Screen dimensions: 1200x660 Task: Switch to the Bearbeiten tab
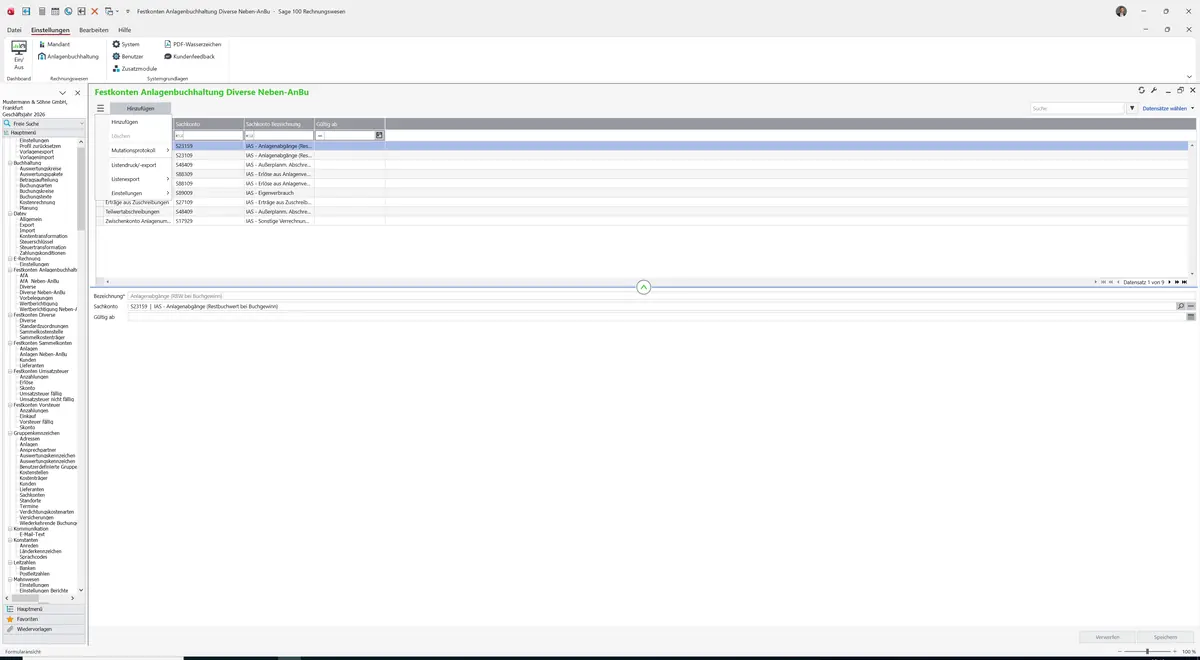(94, 30)
